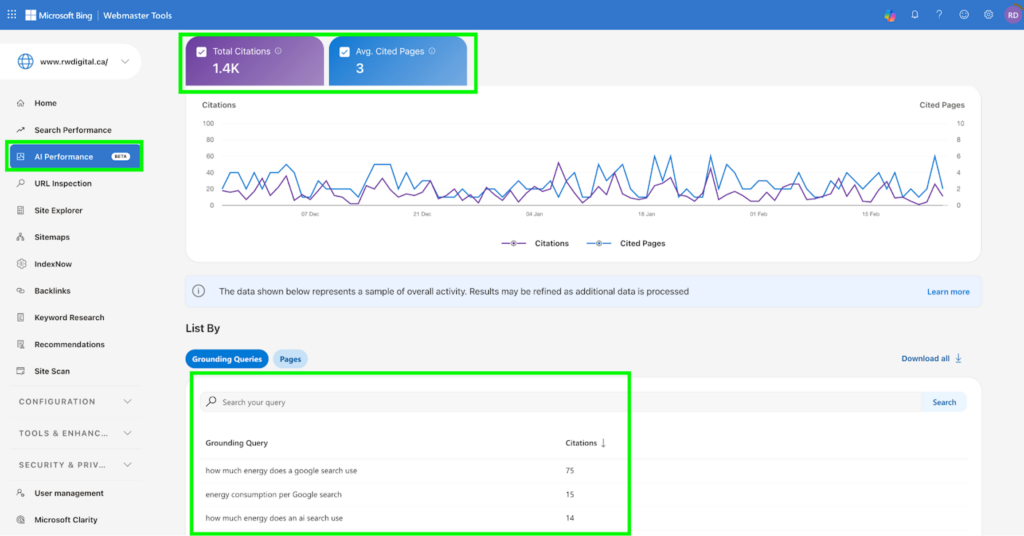Open the RD account avatar
The width and height of the screenshot is (1024, 536).
click(x=1013, y=15)
